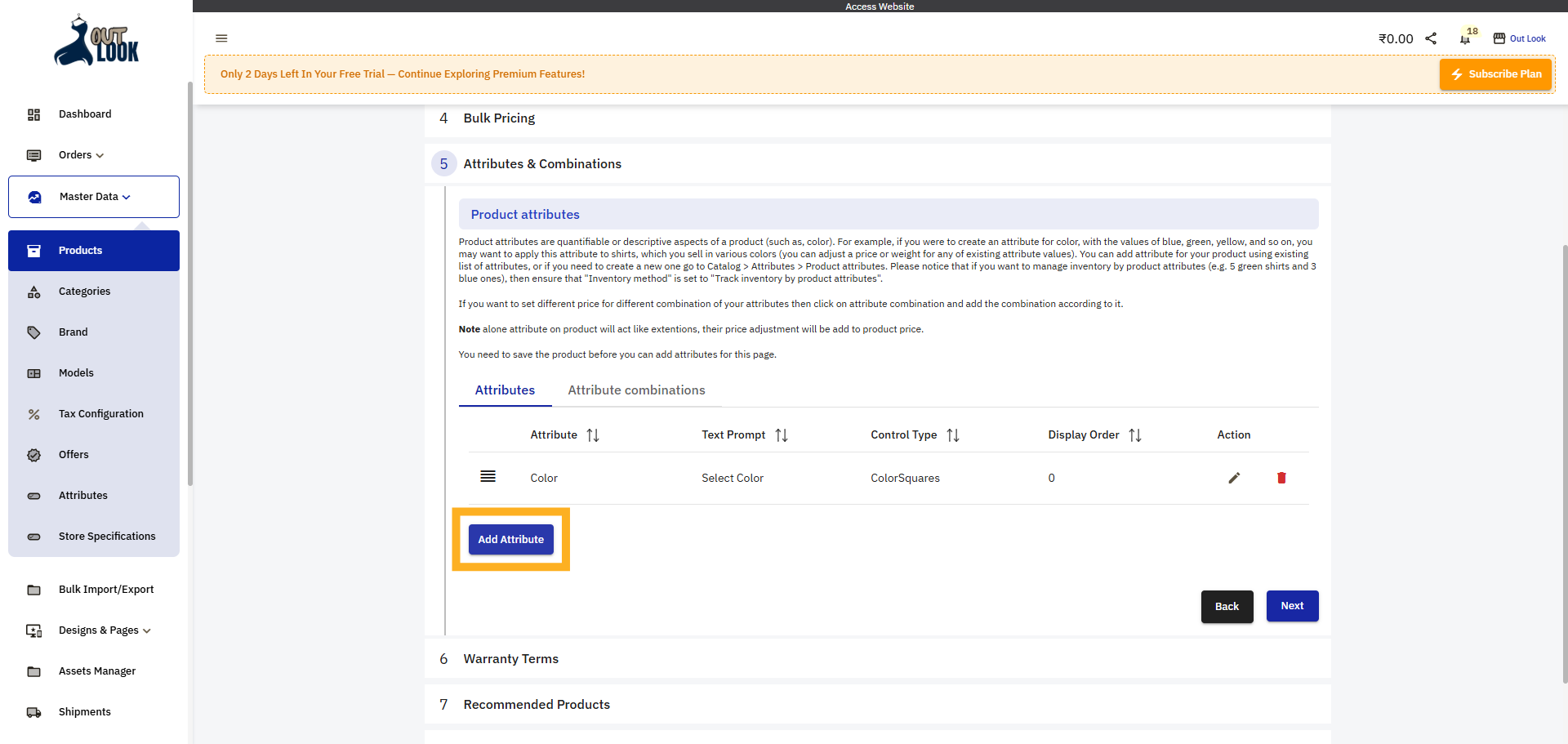Collapse the Master Data menu
The image size is (1568, 744).
94,197
